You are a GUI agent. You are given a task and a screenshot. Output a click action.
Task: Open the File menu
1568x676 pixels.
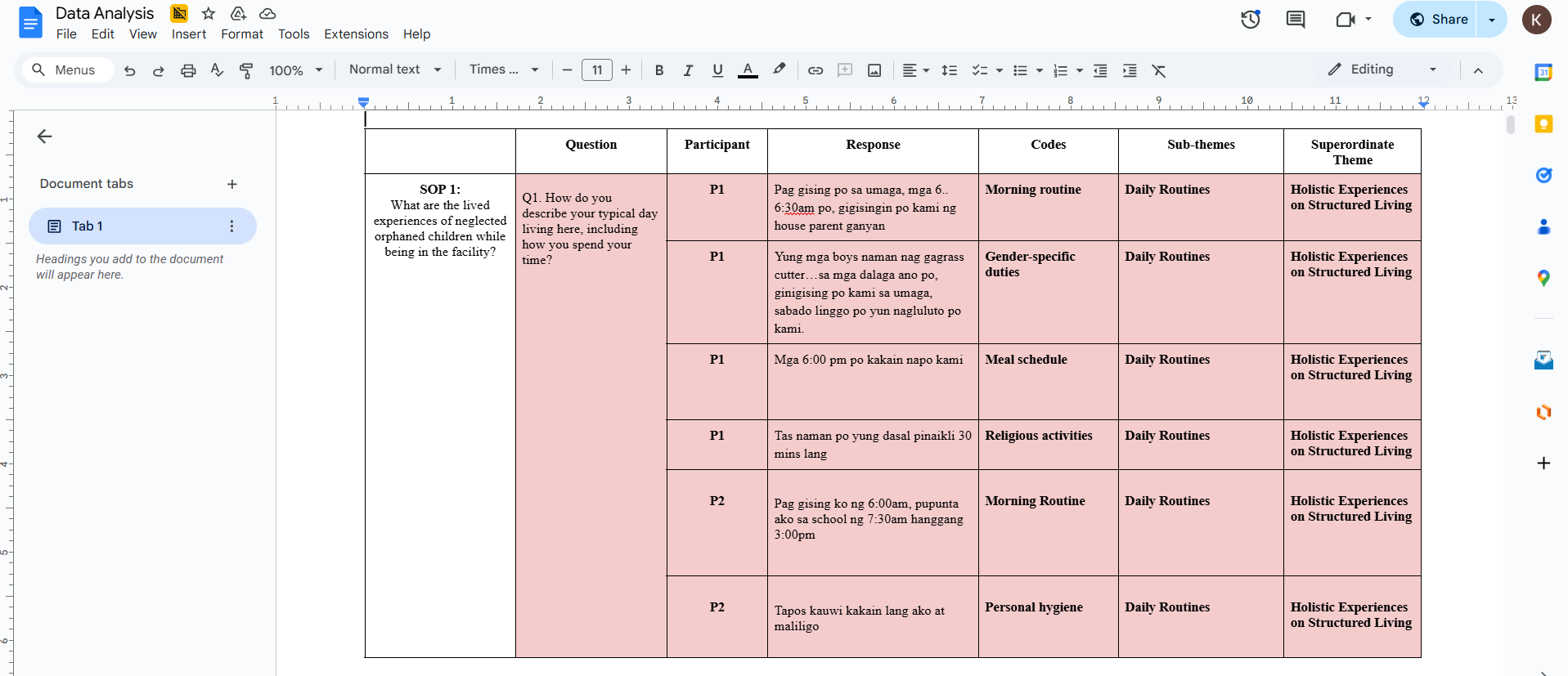coord(66,34)
